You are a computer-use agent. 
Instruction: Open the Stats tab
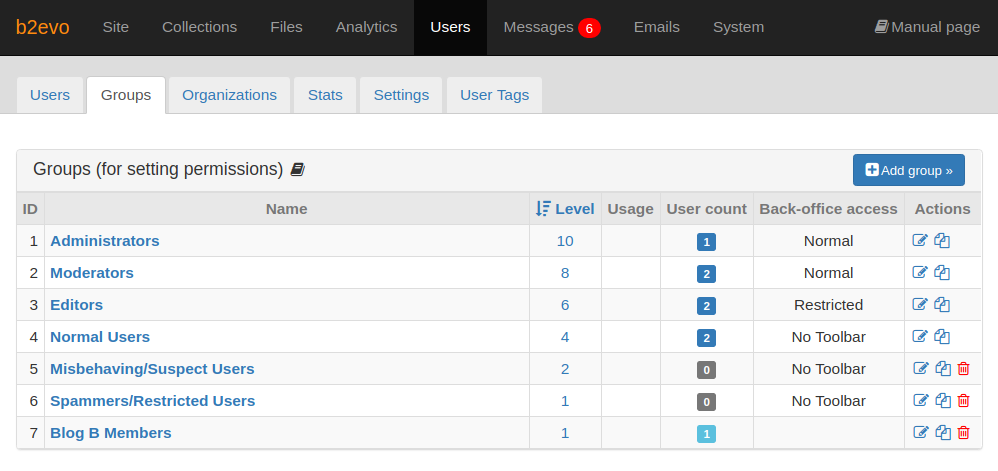[x=325, y=95]
